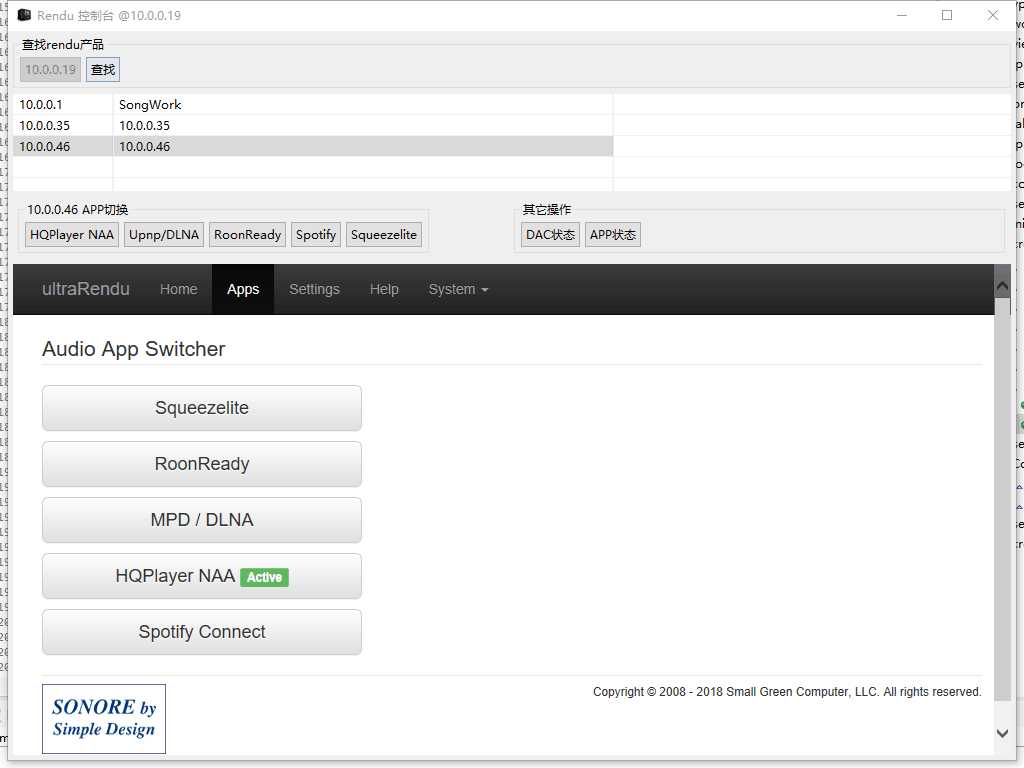The image size is (1024, 768).
Task: Close the Rendu window
Action: click(993, 15)
